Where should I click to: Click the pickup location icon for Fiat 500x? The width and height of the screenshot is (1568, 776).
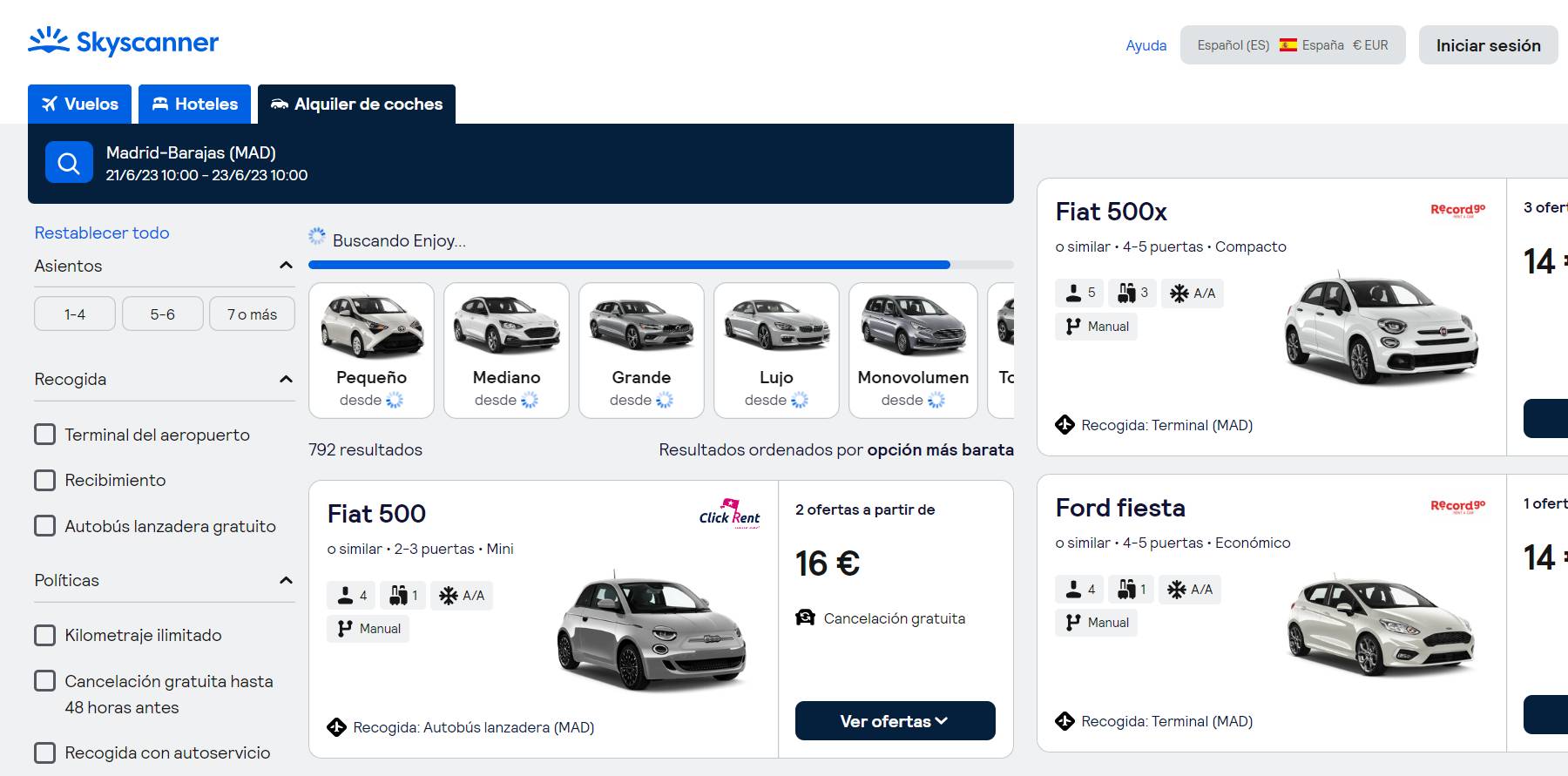pos(1064,425)
